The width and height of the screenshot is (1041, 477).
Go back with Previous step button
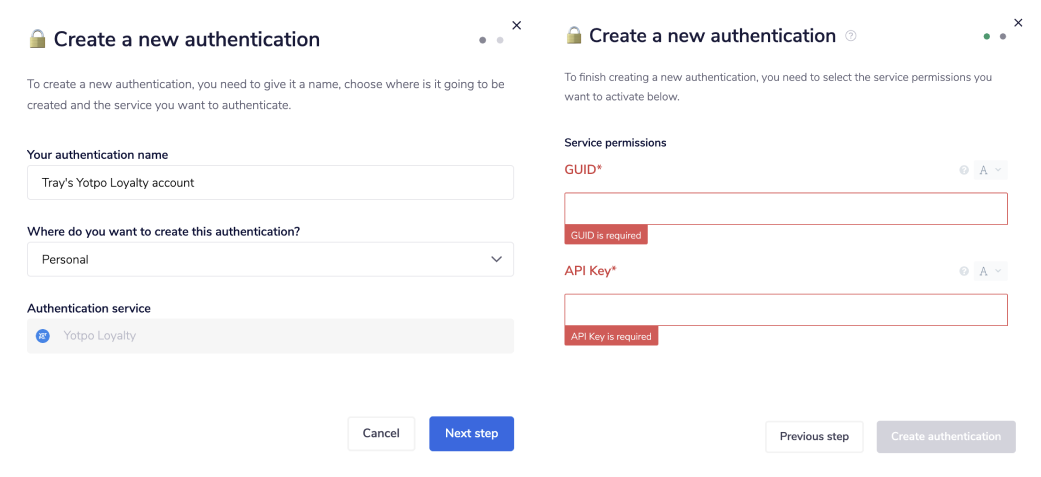tap(814, 436)
